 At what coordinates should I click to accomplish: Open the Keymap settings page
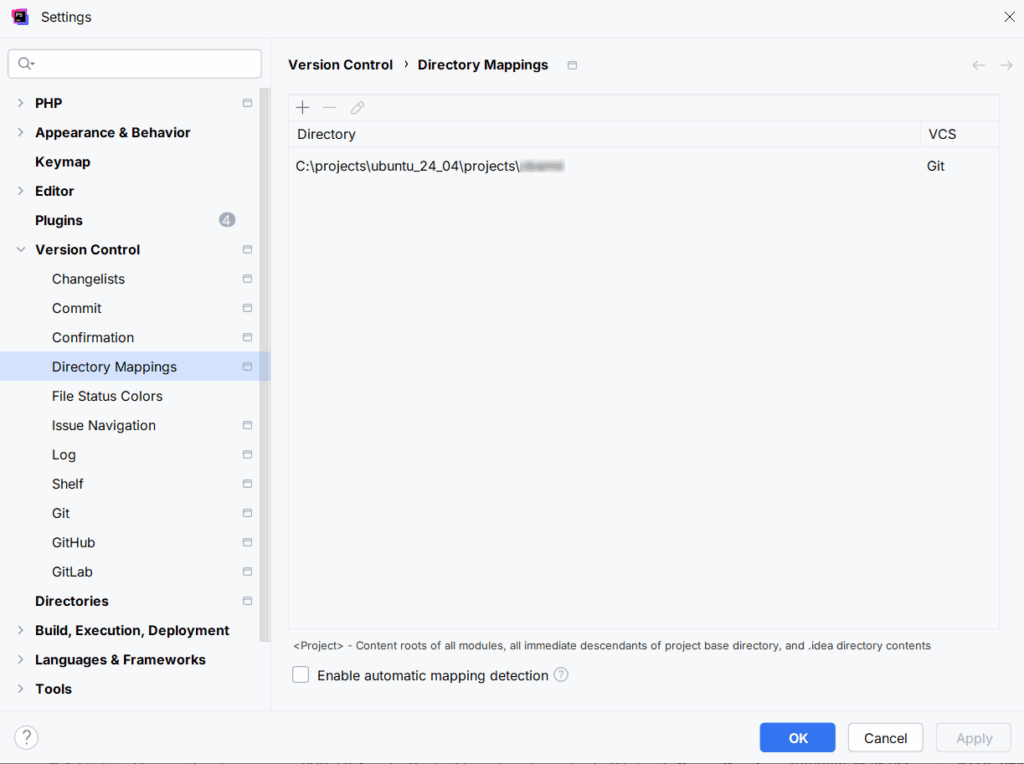pos(62,162)
